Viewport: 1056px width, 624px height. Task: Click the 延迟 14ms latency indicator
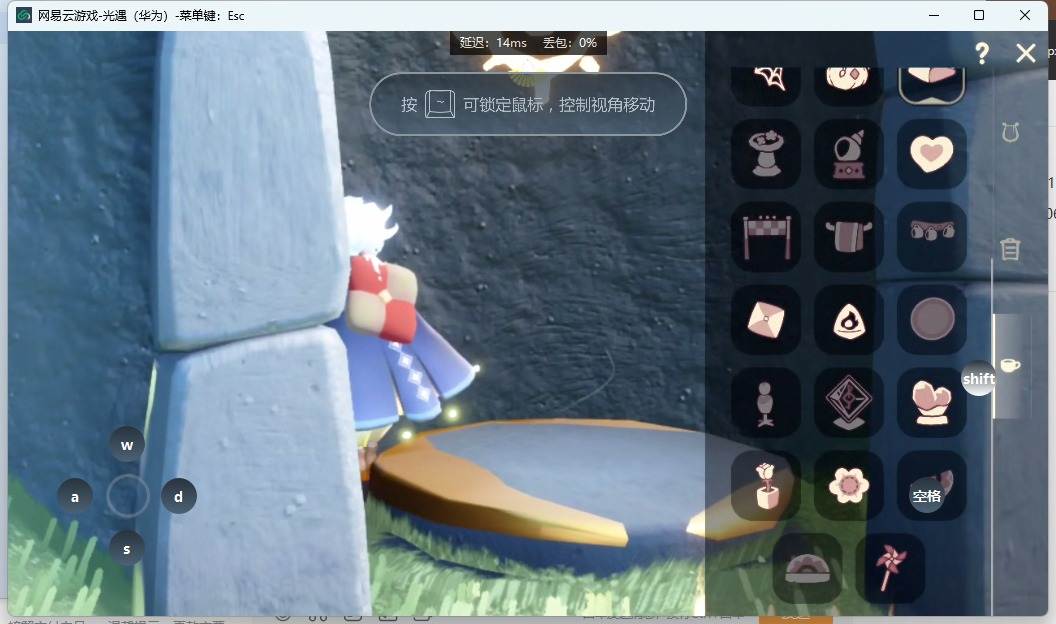pyautogui.click(x=493, y=42)
